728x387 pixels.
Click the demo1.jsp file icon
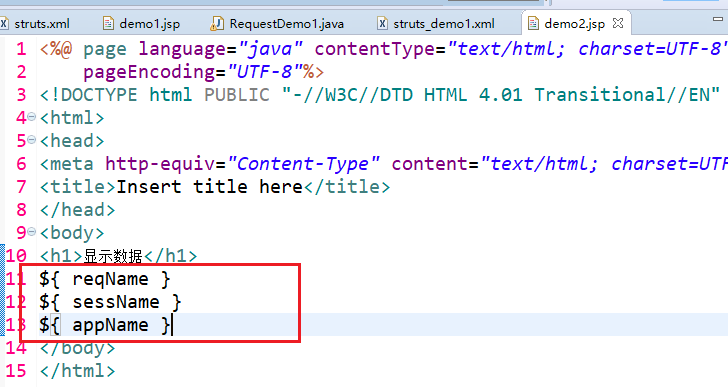pos(108,23)
